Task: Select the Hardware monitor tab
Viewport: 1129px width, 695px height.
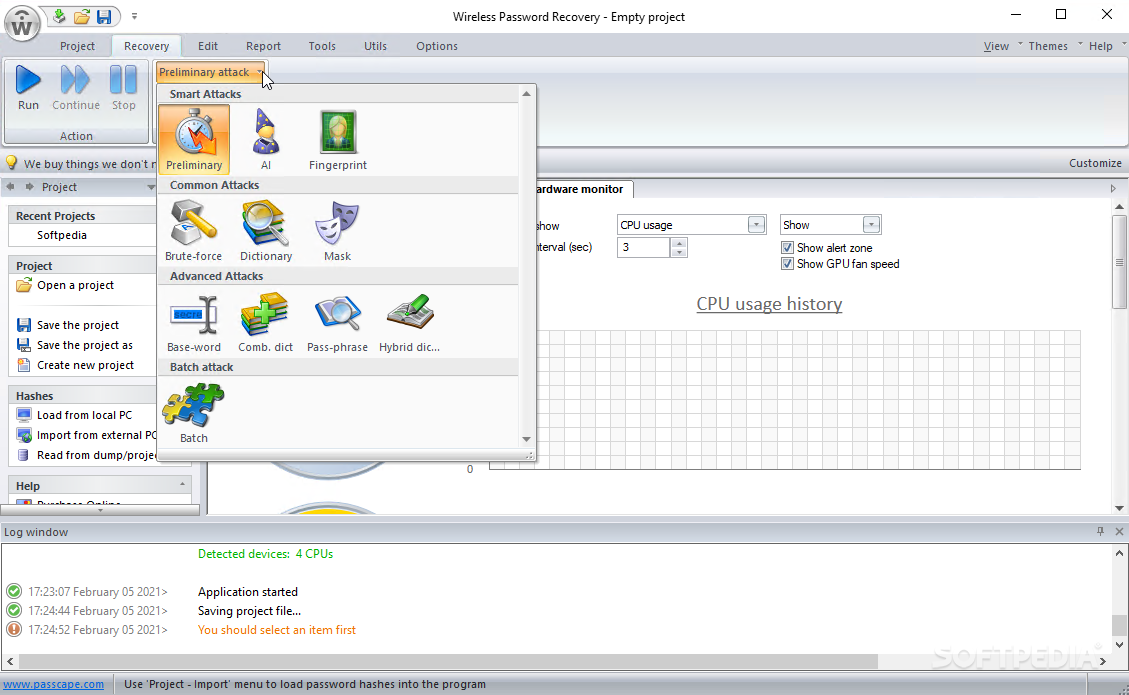Action: click(x=584, y=189)
